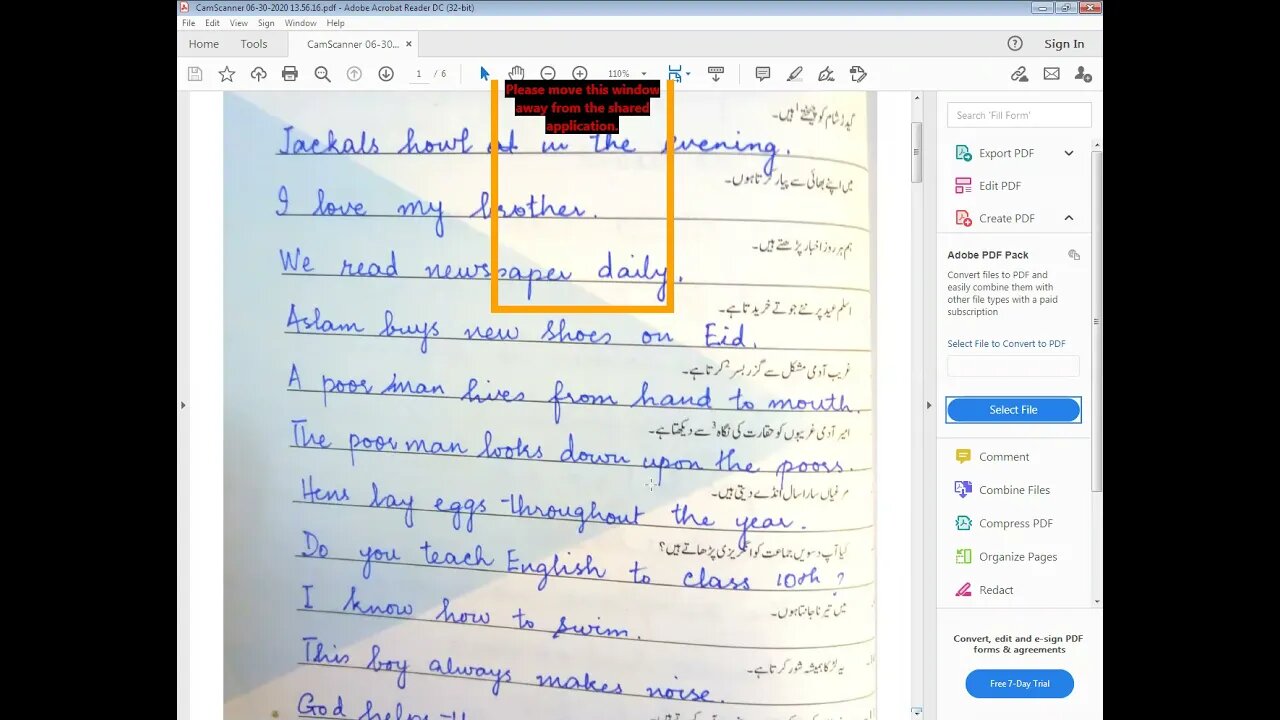Expand the Export PDF section
The image size is (1280, 720).
pyautogui.click(x=1069, y=153)
